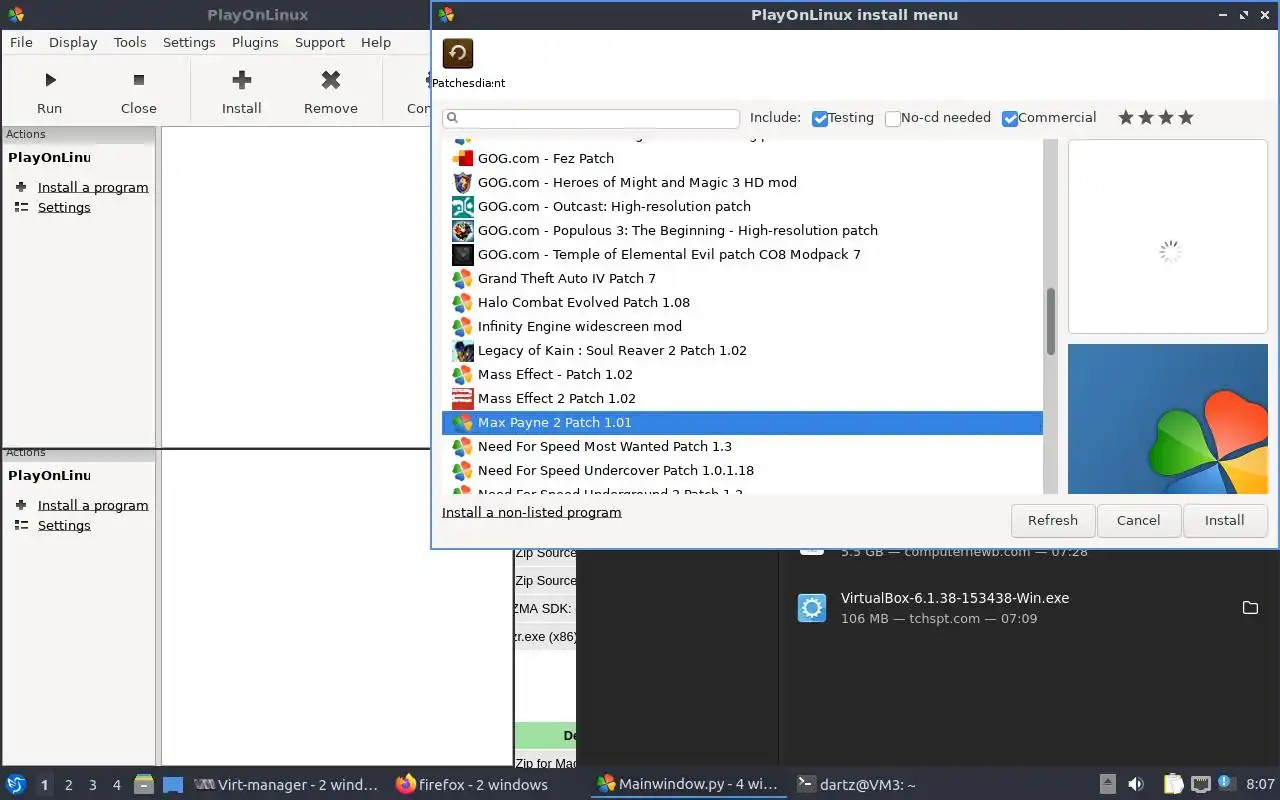This screenshot has width=1280, height=800.
Task: Enable the No-cd needed checkbox
Action: point(893,118)
